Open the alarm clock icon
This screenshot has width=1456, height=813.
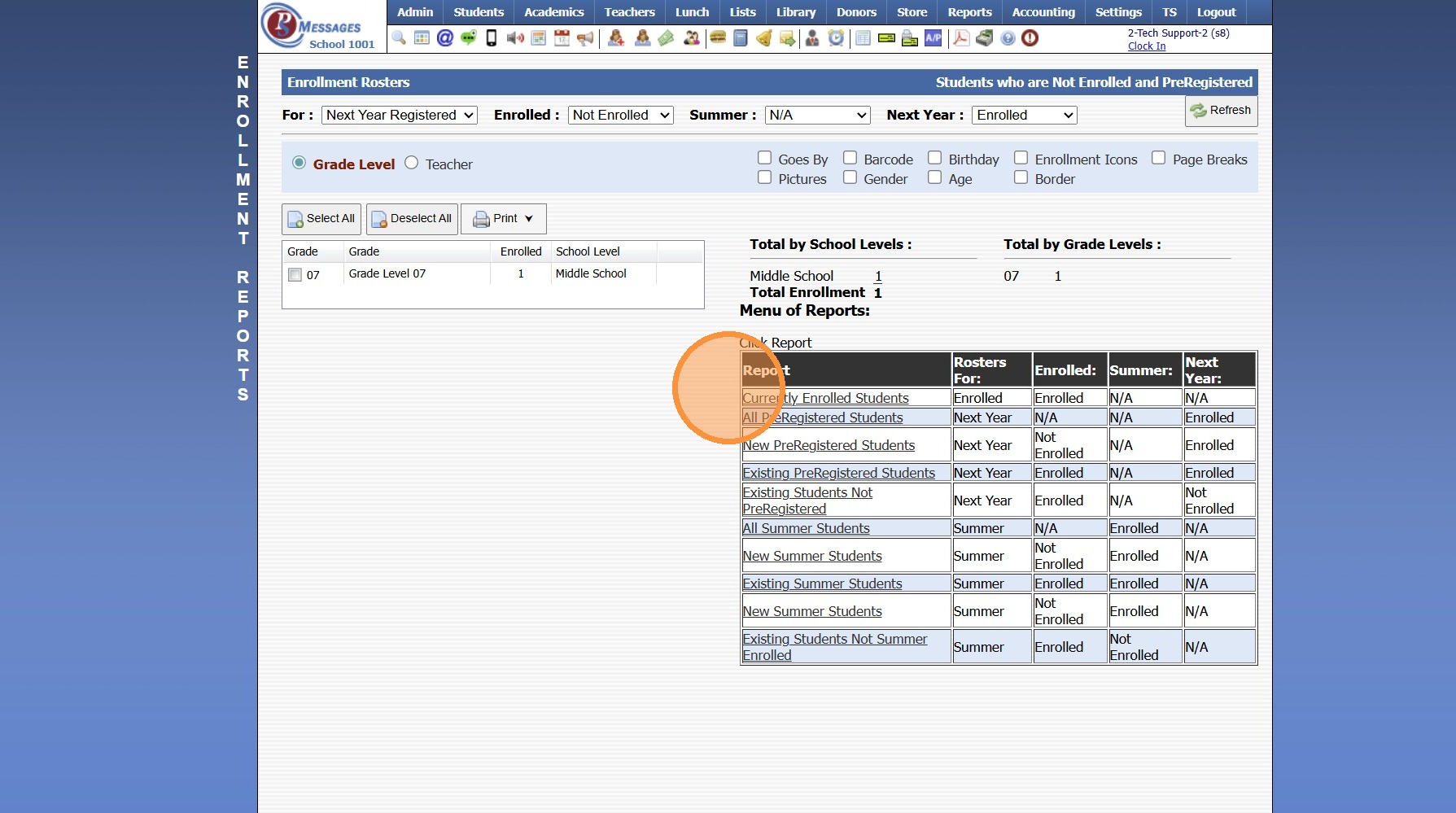click(836, 38)
